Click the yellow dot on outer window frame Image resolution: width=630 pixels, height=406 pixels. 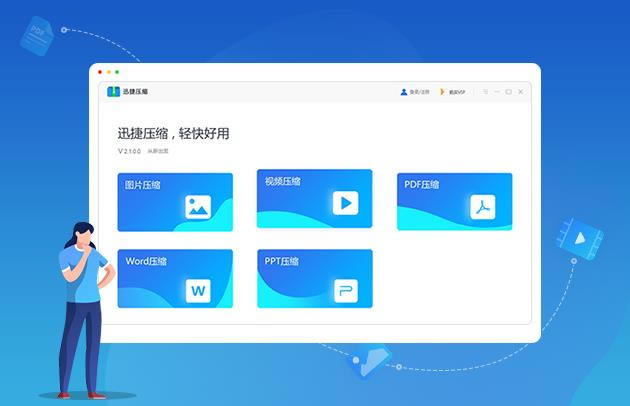coord(108,72)
